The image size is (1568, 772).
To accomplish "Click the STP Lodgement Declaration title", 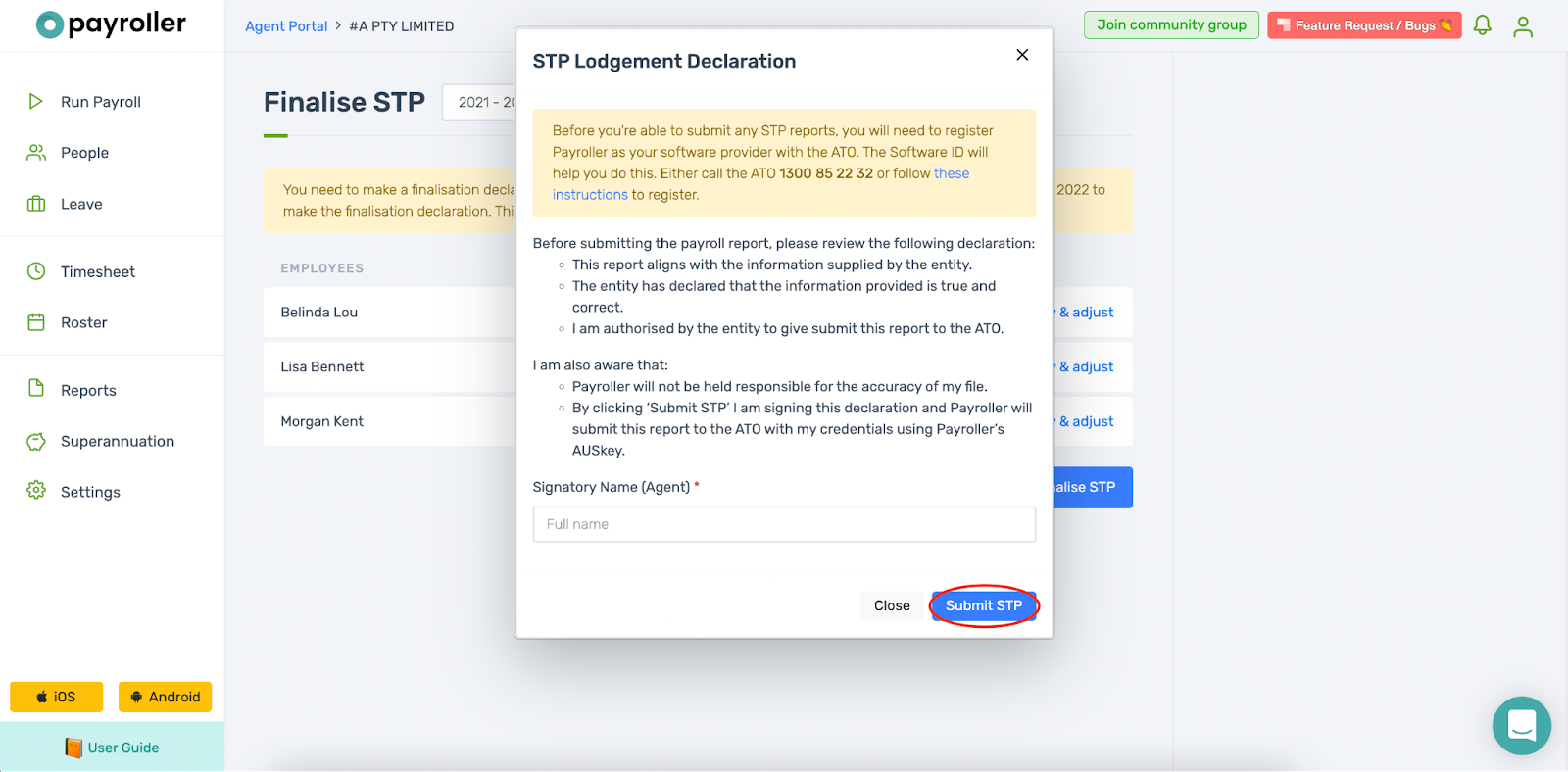I will 664,62.
